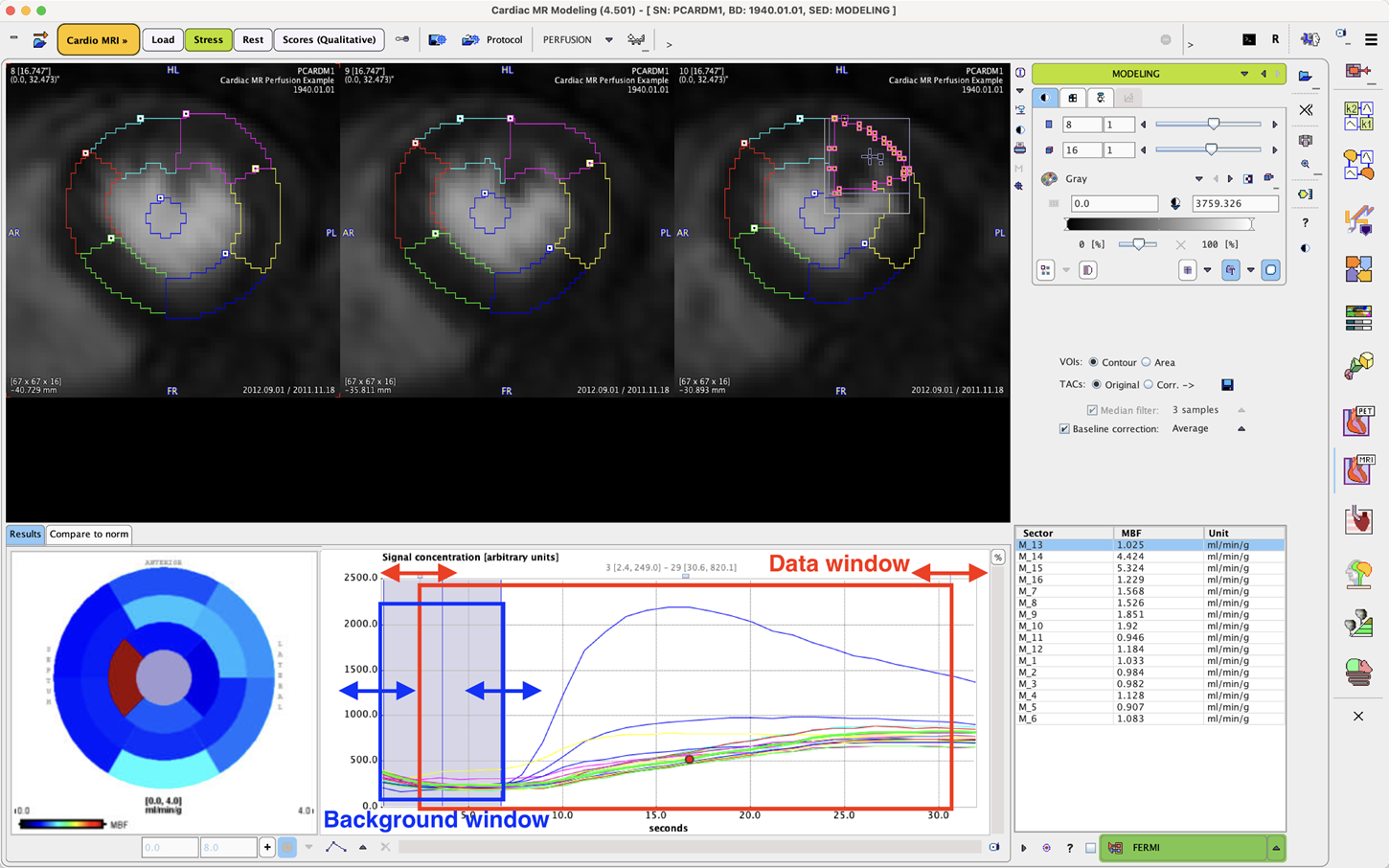
Task: Click the close-all double X icon
Action: click(1306, 110)
